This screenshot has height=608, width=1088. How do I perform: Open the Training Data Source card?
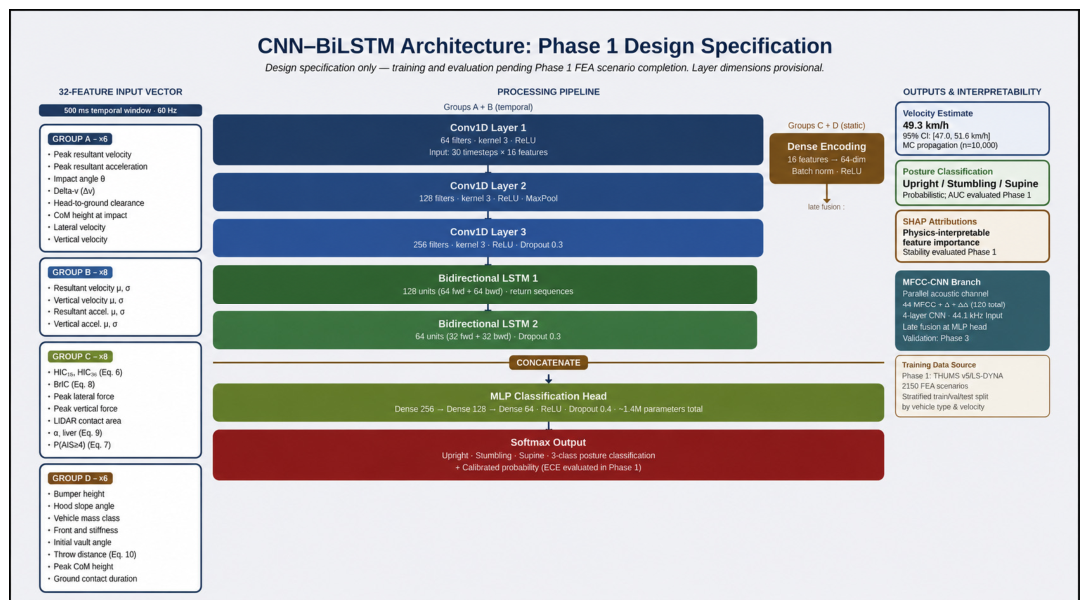(972, 386)
